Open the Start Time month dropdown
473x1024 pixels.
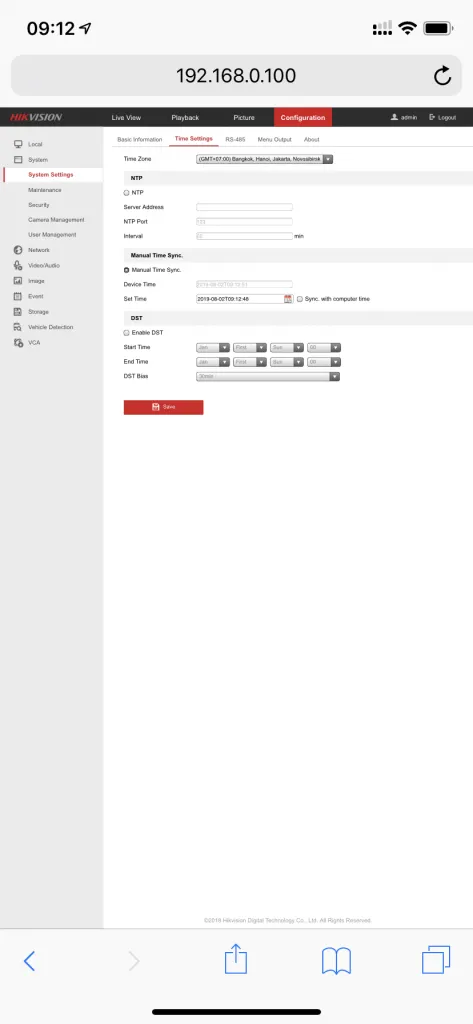point(213,347)
